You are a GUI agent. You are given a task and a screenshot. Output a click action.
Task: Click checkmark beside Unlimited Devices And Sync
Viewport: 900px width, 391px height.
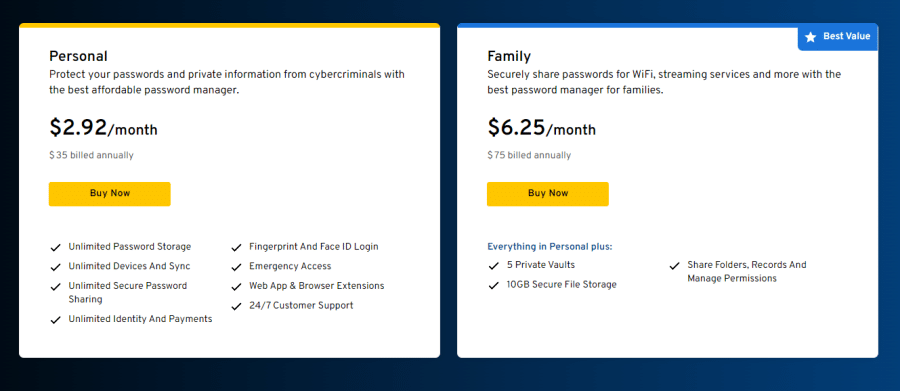(56, 268)
